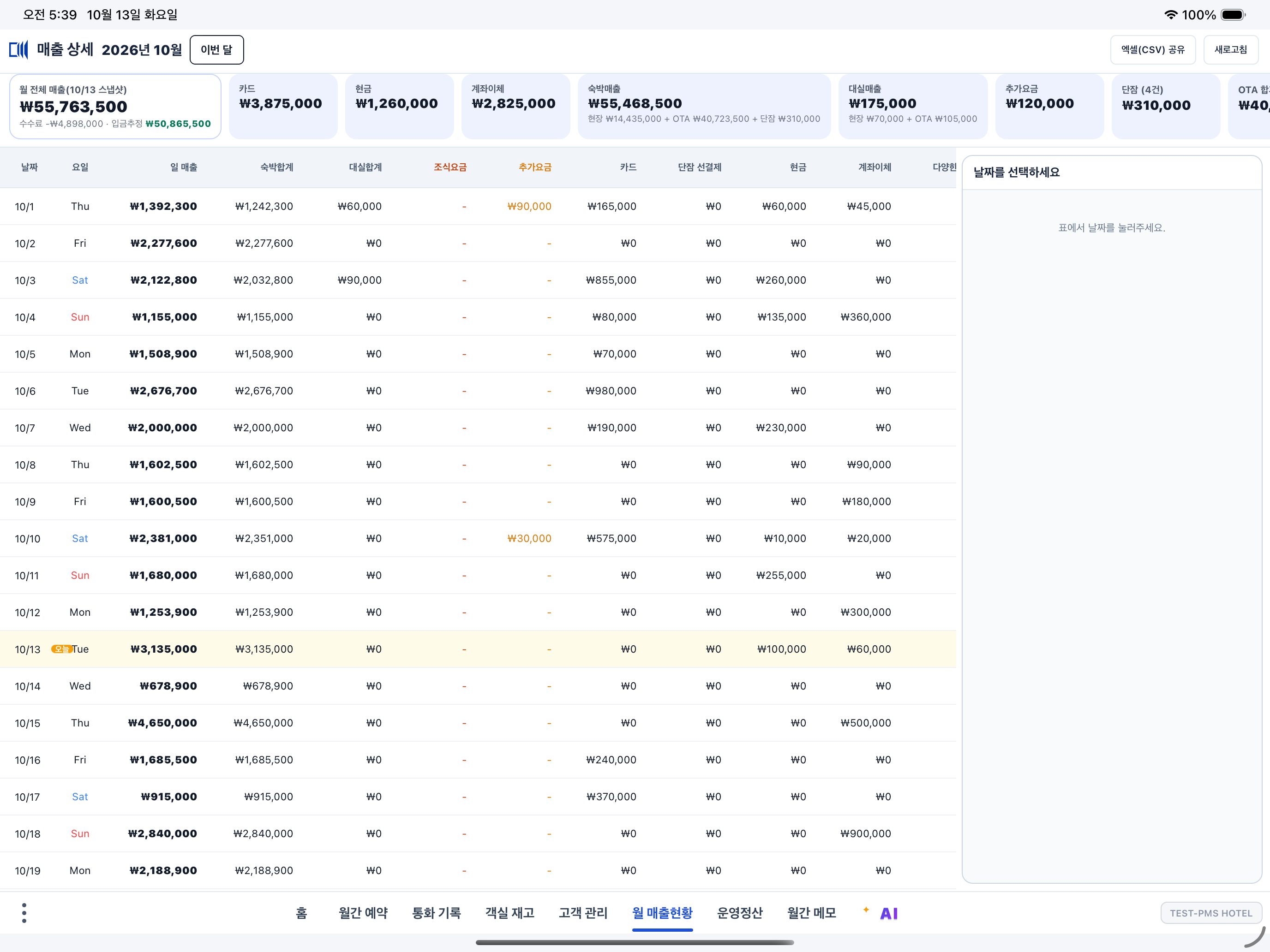Click the 추가요금 column header
This screenshot has height=952, width=1270.
click(535, 167)
